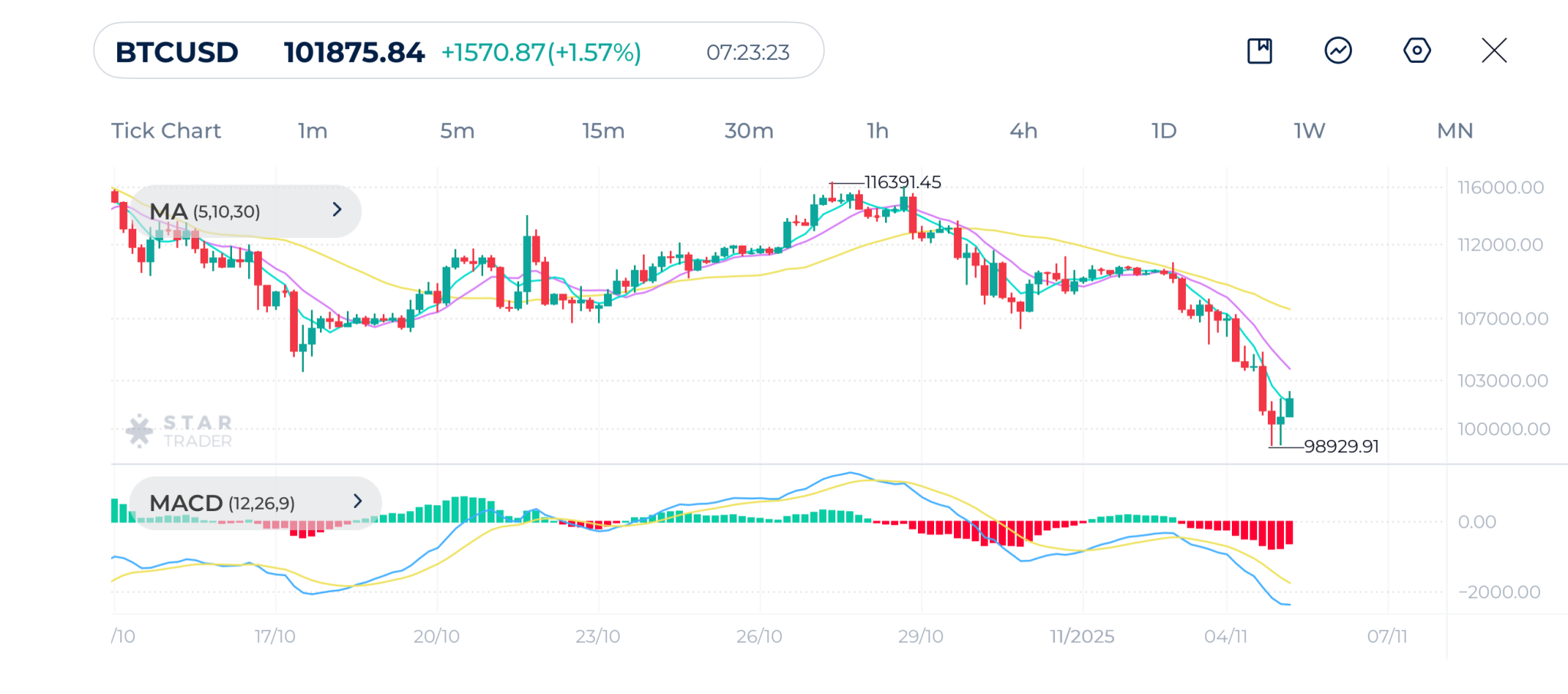Image resolution: width=1568 pixels, height=694 pixels.
Task: Open the chart indicators line icon
Action: 1338,51
